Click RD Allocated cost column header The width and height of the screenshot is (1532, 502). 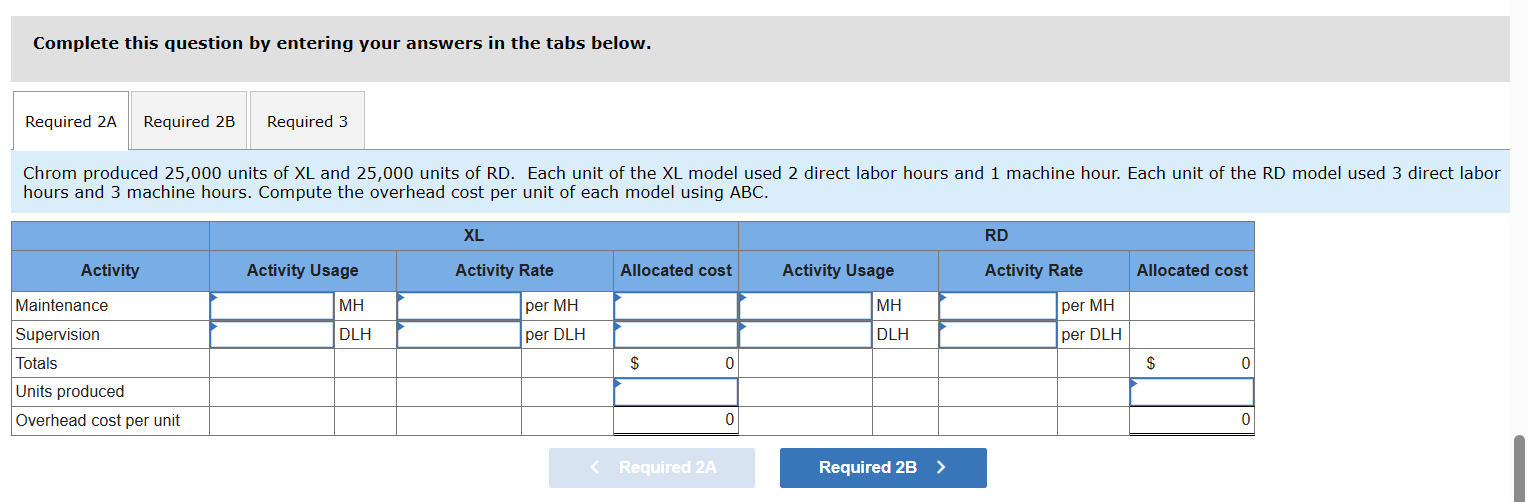1192,270
